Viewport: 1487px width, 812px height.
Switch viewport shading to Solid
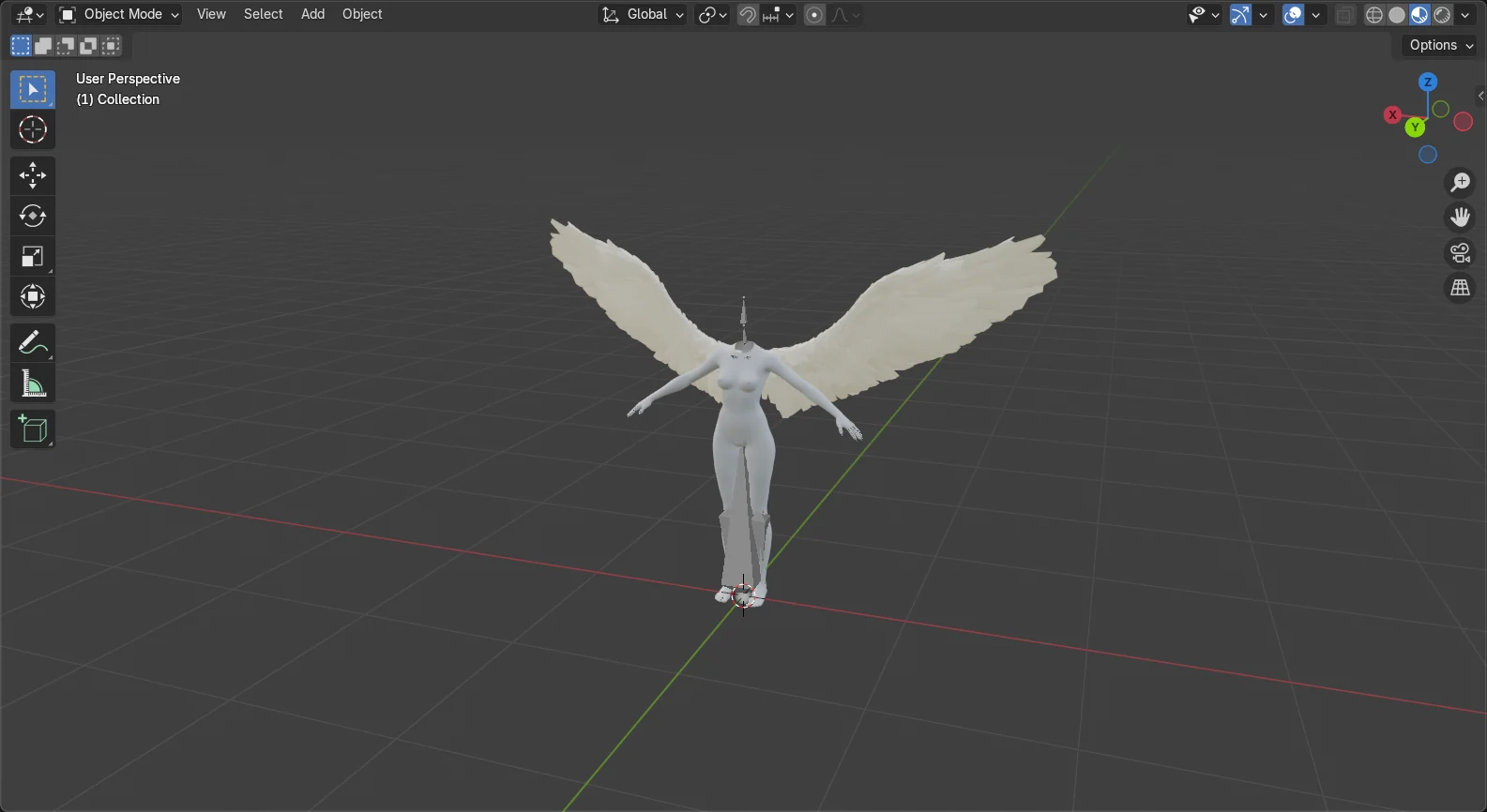coord(1397,15)
